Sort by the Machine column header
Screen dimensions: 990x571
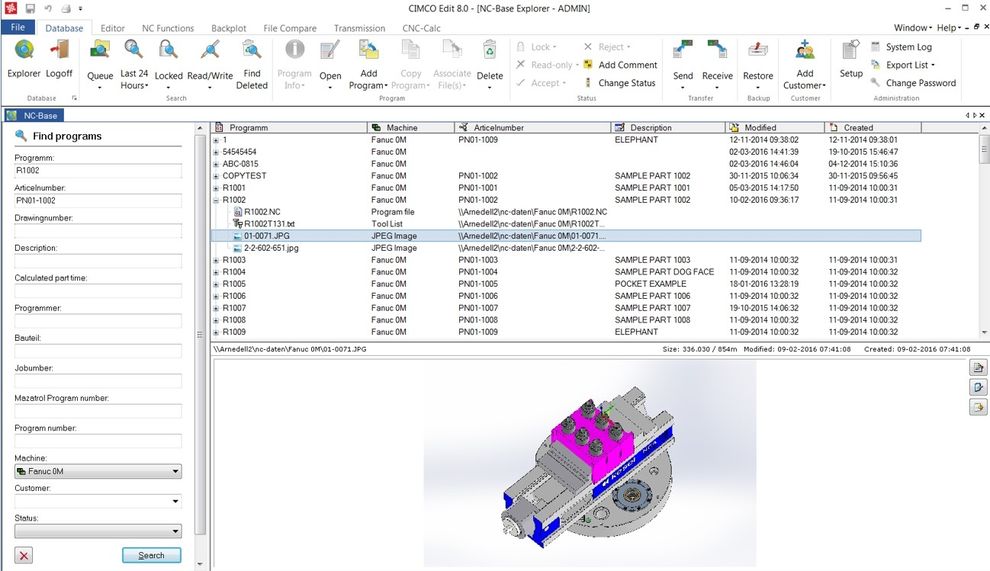(x=410, y=128)
